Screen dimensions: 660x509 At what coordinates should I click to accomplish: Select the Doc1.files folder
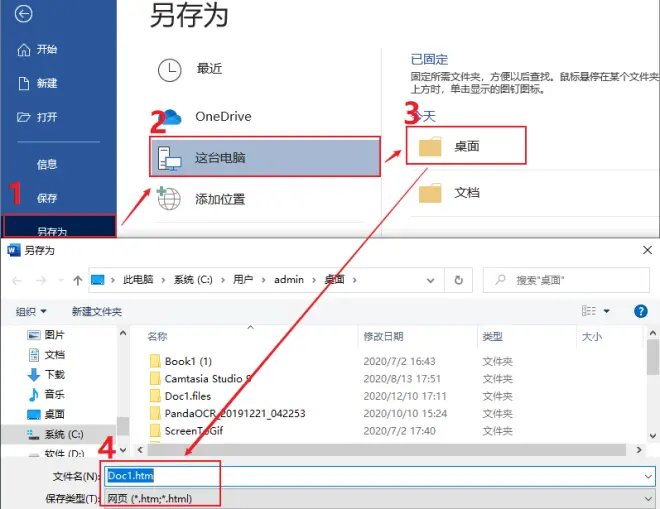[x=181, y=396]
